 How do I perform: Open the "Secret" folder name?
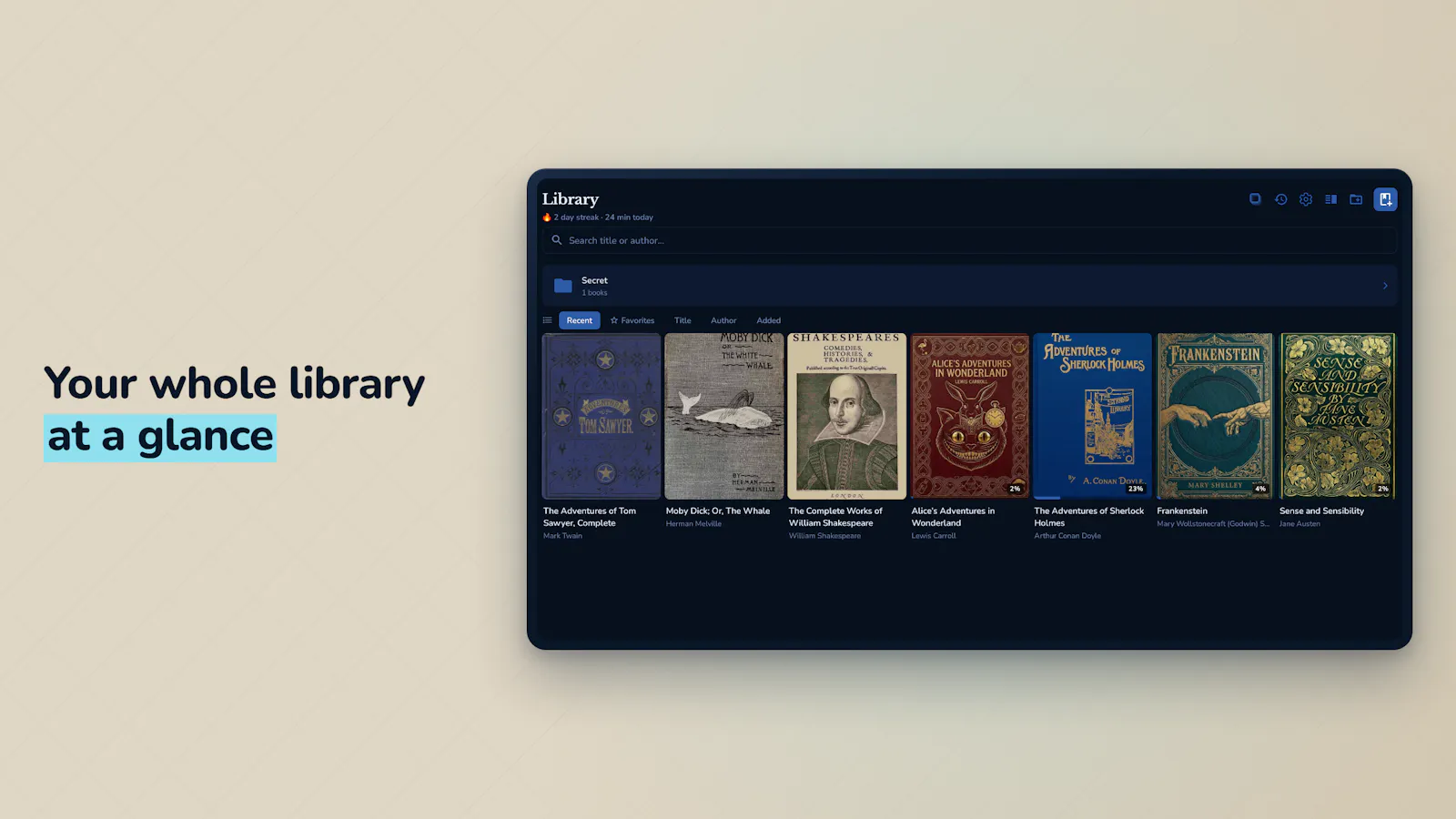pos(594,280)
